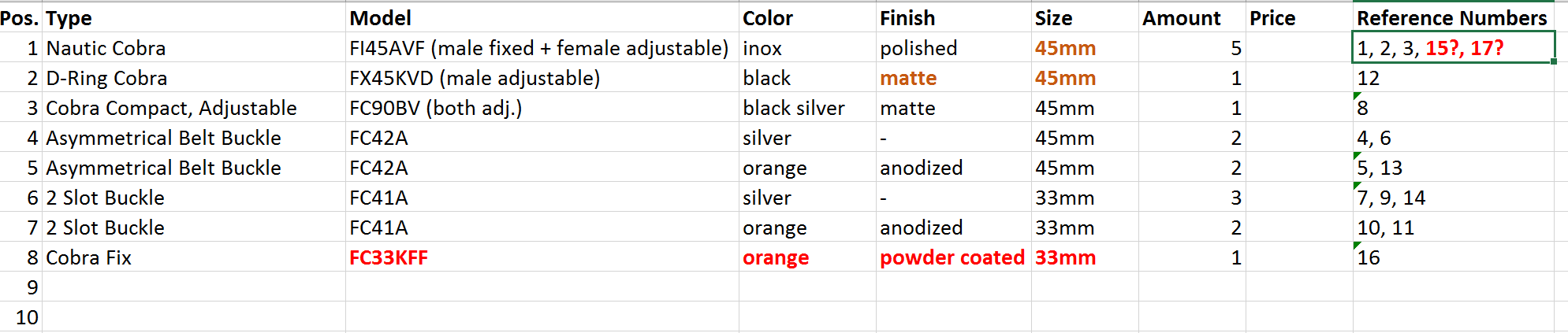Image resolution: width=1568 pixels, height=333 pixels.
Task: Select the D-Ring Cobra cell
Action: pyautogui.click(x=194, y=77)
